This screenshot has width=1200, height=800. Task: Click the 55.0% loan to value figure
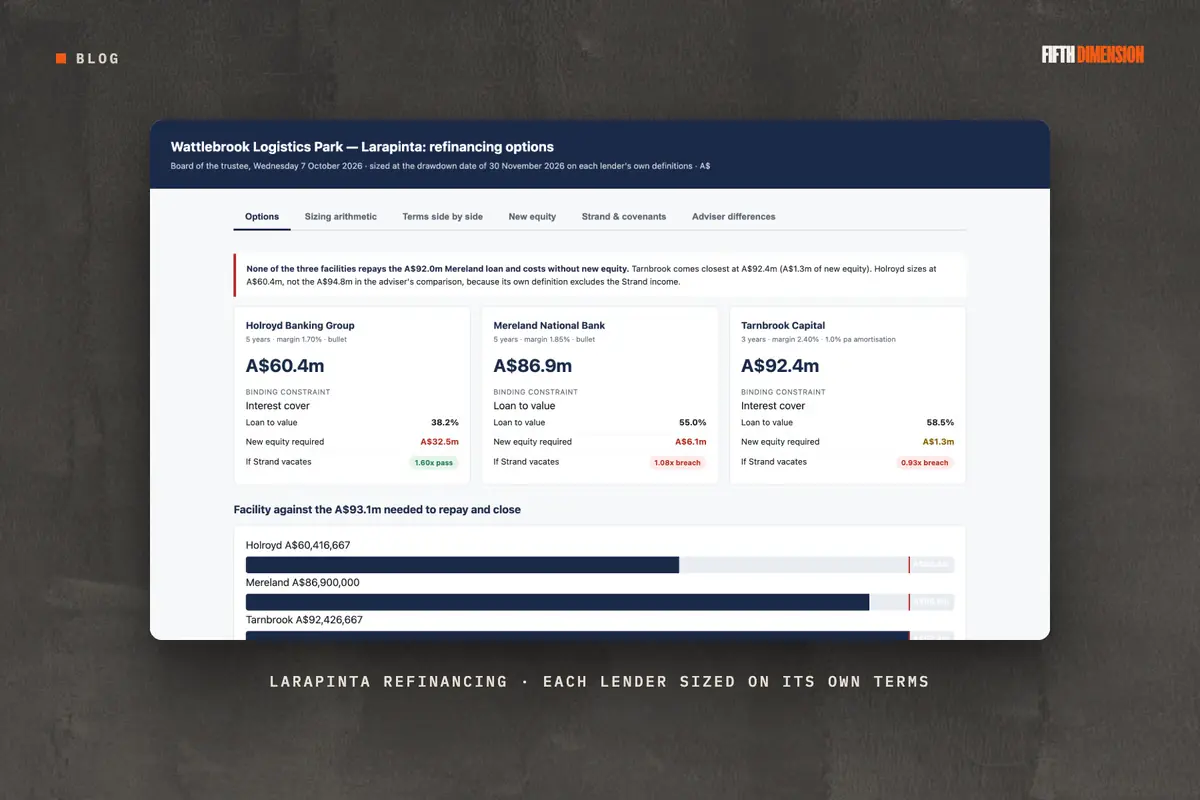coord(692,422)
